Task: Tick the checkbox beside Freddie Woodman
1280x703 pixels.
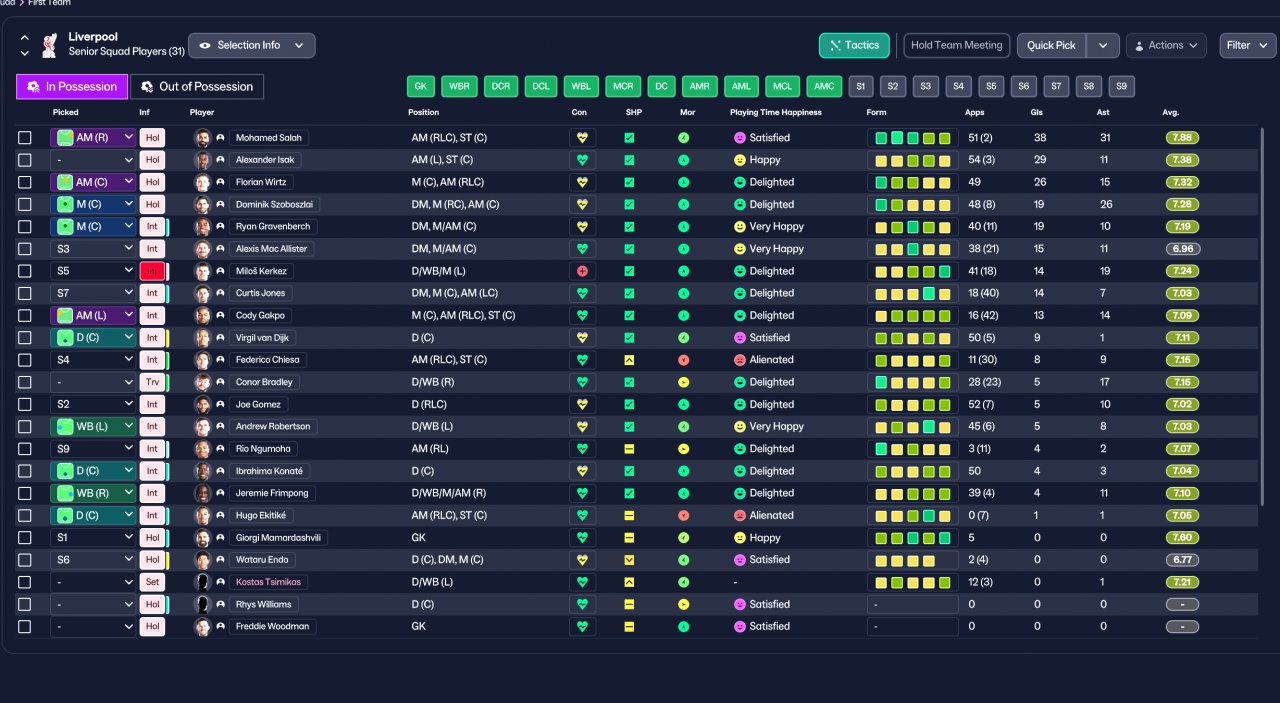Action: click(x=25, y=626)
